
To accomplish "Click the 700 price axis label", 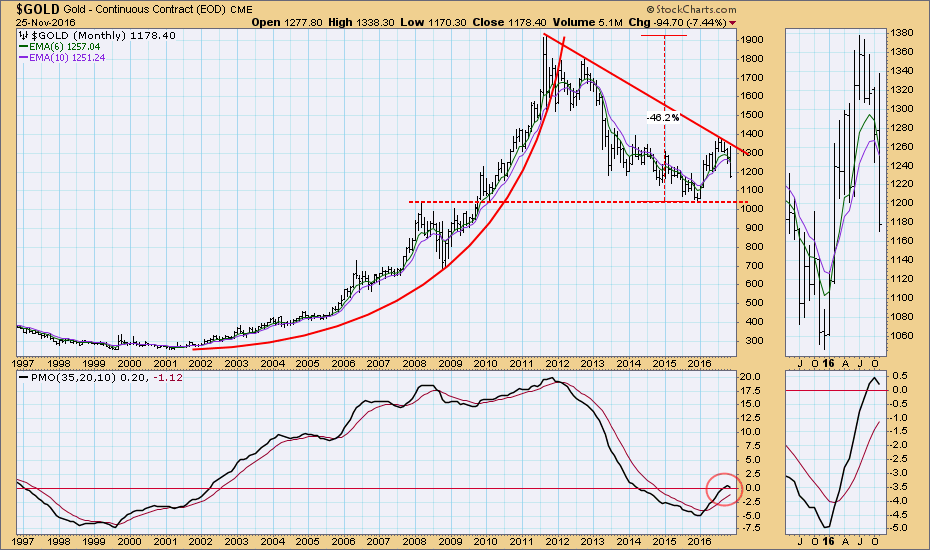I will 754,266.
